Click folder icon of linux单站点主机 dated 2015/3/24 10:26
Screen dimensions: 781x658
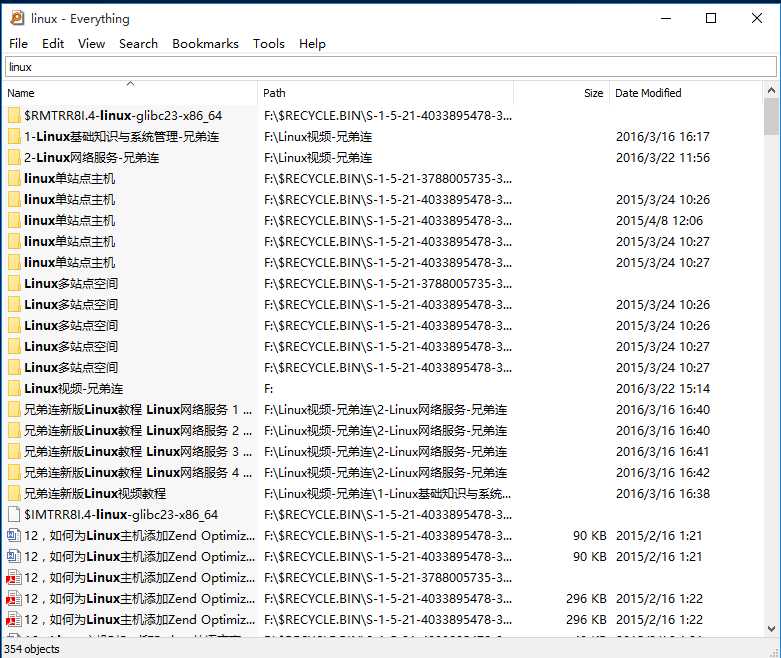click(x=14, y=199)
